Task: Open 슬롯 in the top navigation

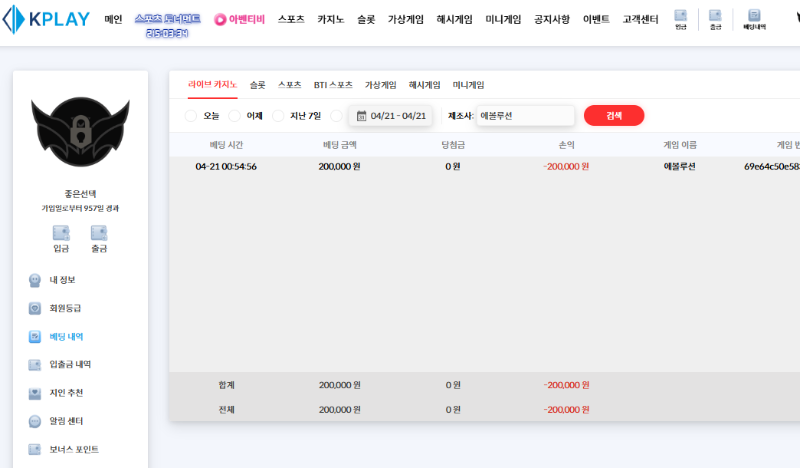Action: point(366,19)
